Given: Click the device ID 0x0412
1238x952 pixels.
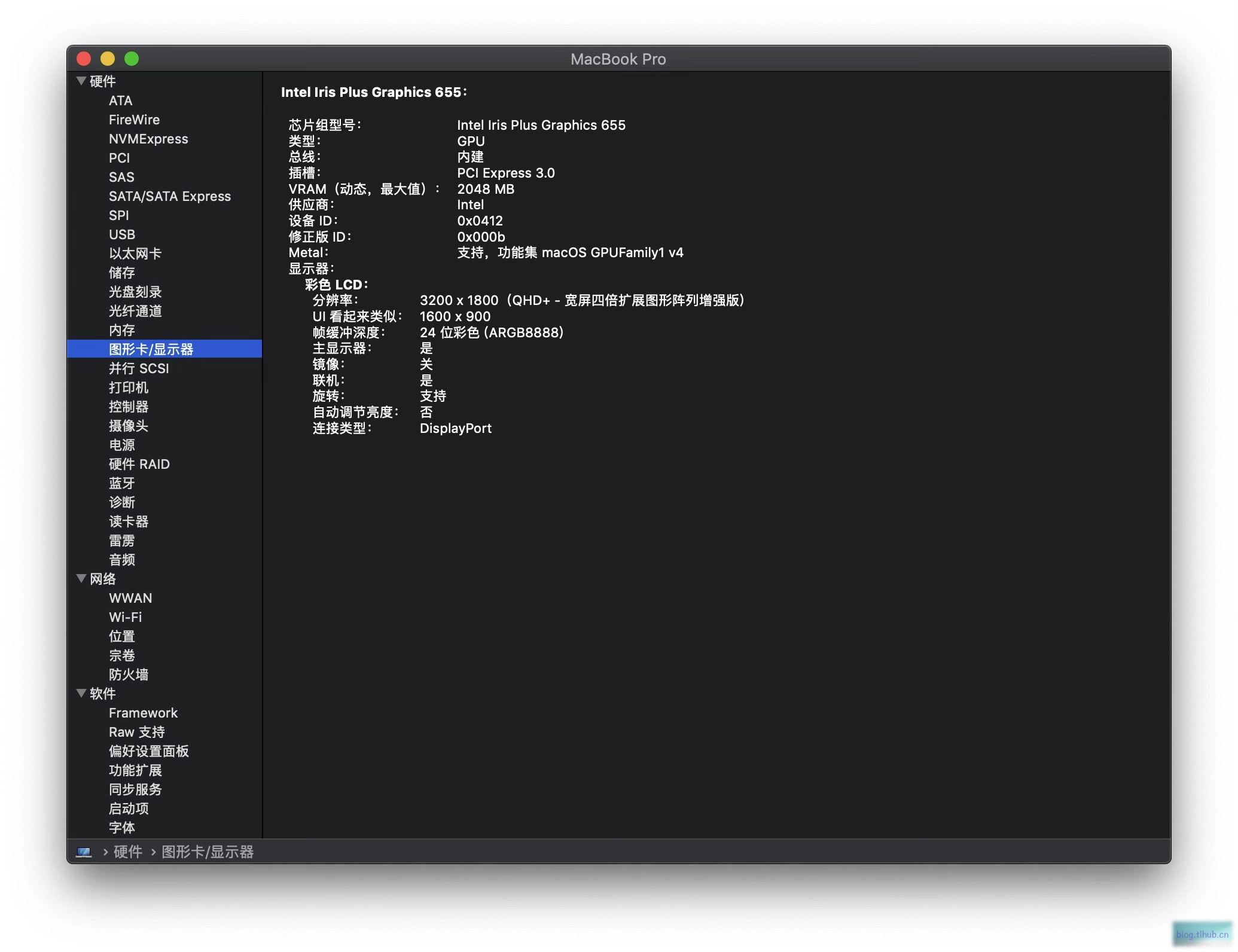Looking at the screenshot, I should [480, 221].
